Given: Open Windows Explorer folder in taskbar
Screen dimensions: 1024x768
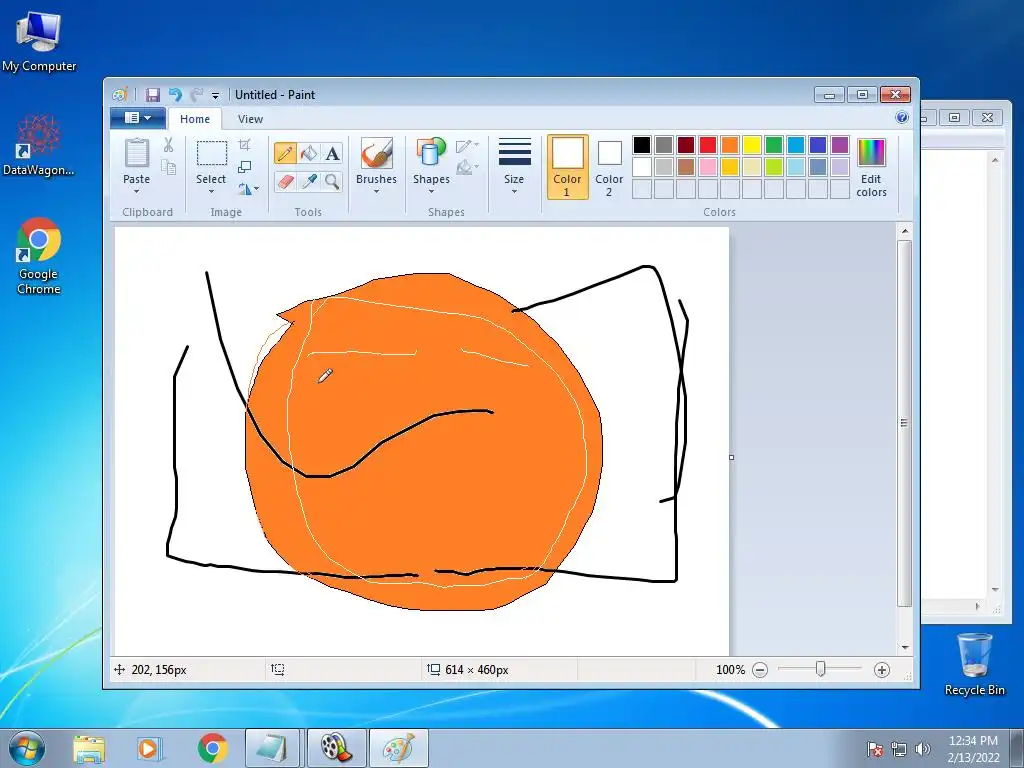Looking at the screenshot, I should pyautogui.click(x=89, y=748).
